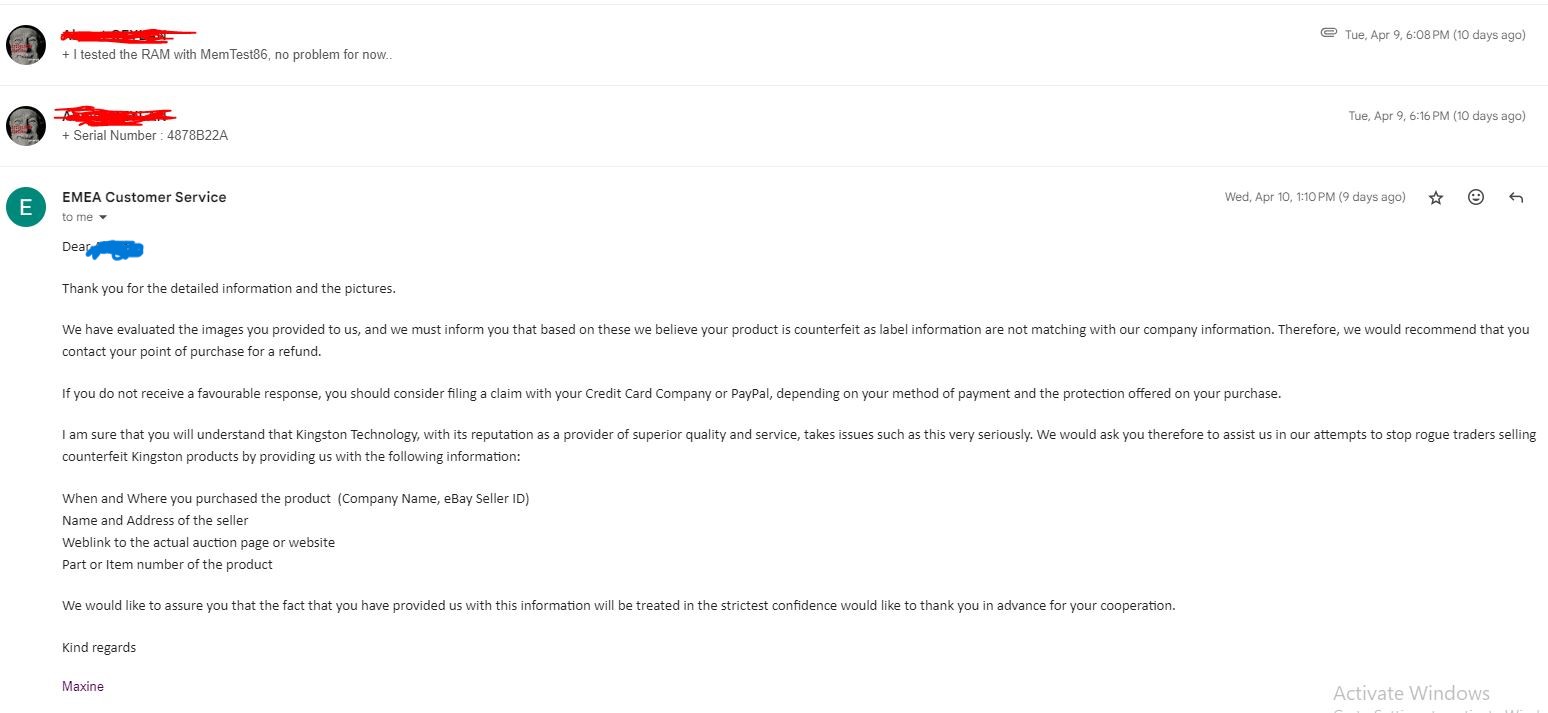The width and height of the screenshot is (1548, 713).
Task: Click the blue-redacted name after "Dear"
Action: 116,248
